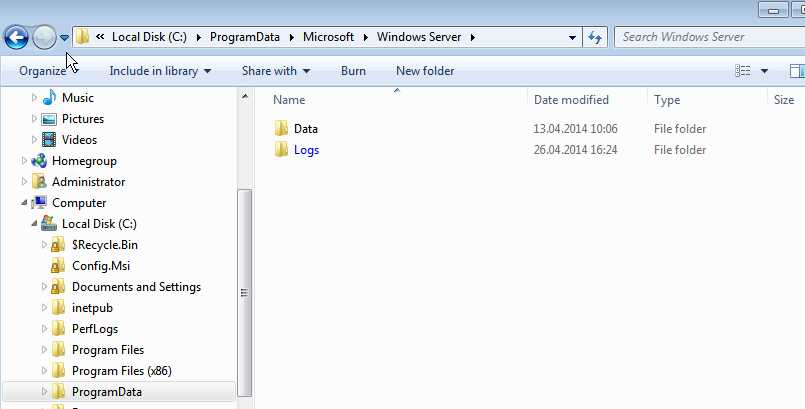Click the Videos filmstrip icon
Viewport: 805px width, 409px height.
(x=49, y=140)
